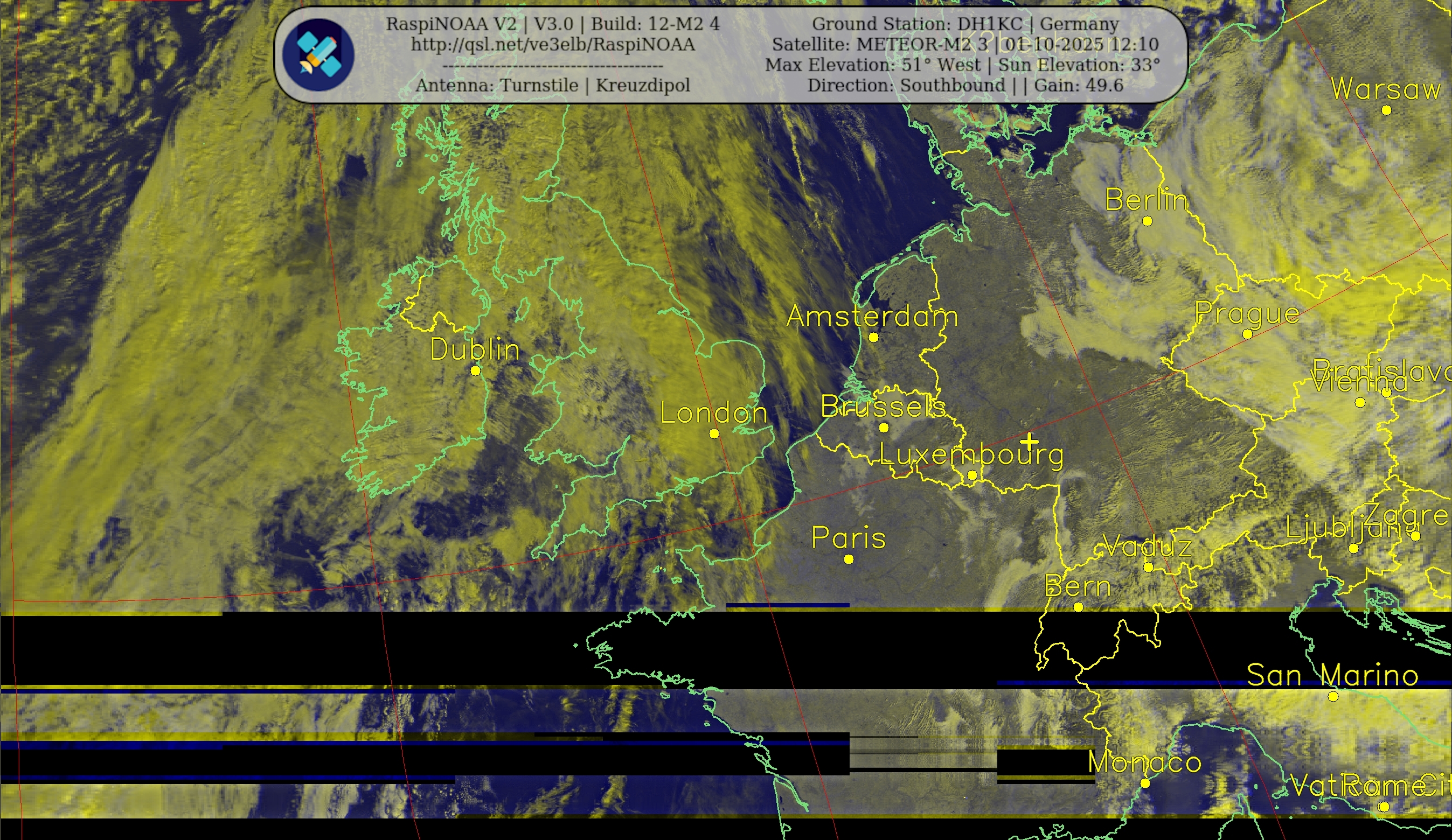Image resolution: width=1452 pixels, height=840 pixels.
Task: Click the Bern city dot marker
Action: point(1078,607)
